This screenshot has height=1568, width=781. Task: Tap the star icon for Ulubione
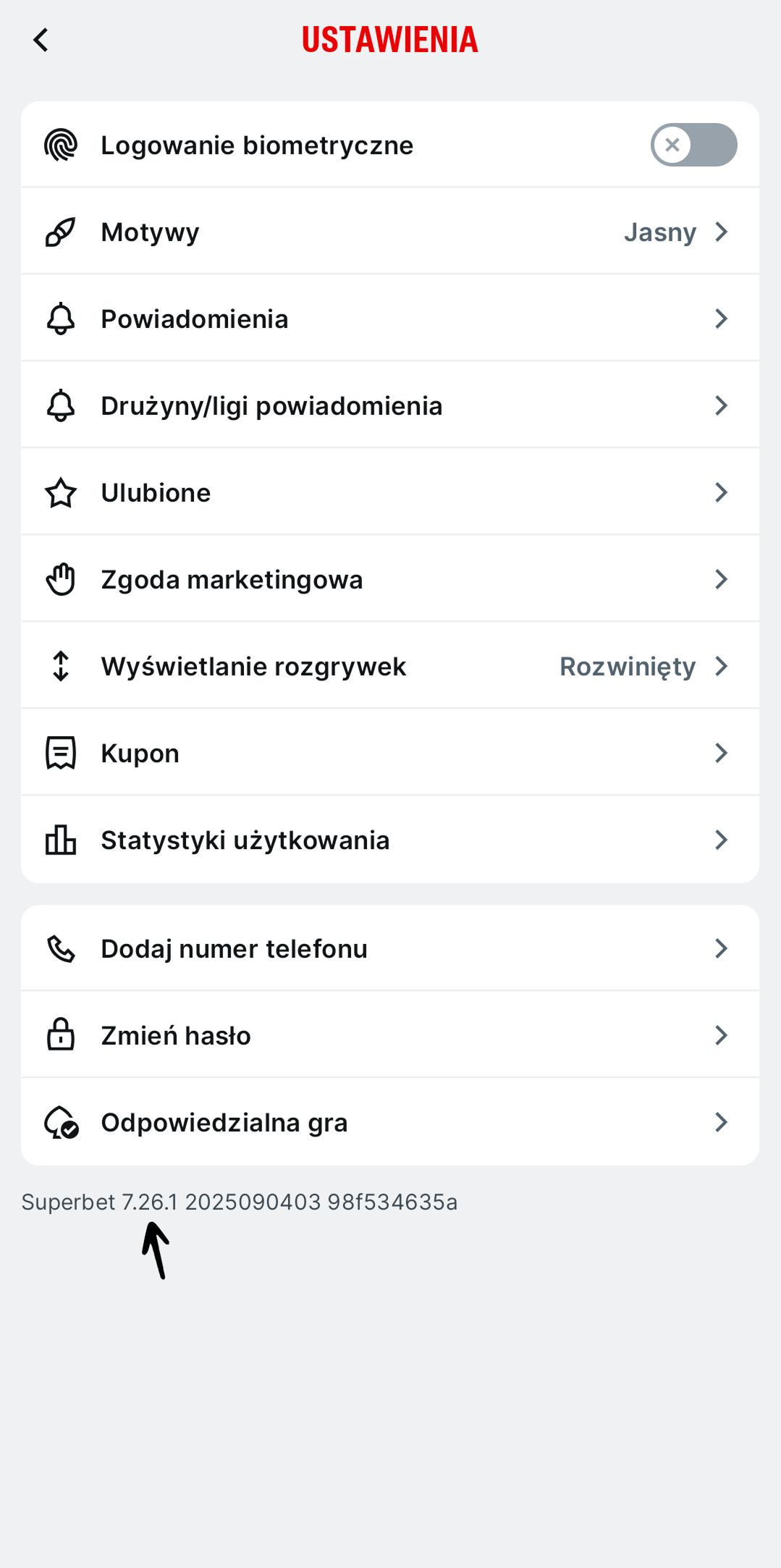(61, 493)
